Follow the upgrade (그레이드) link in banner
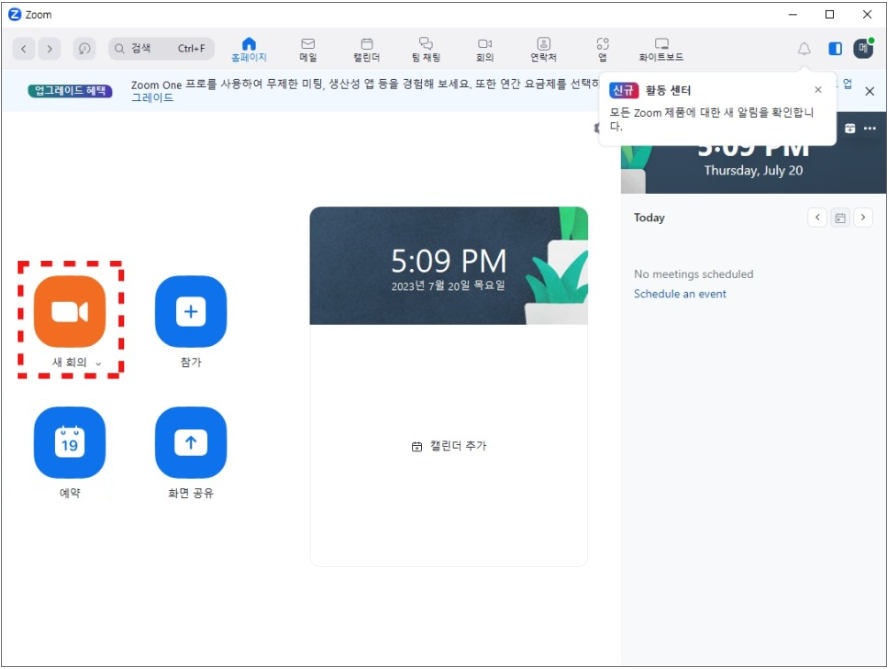The image size is (889, 669). (153, 98)
